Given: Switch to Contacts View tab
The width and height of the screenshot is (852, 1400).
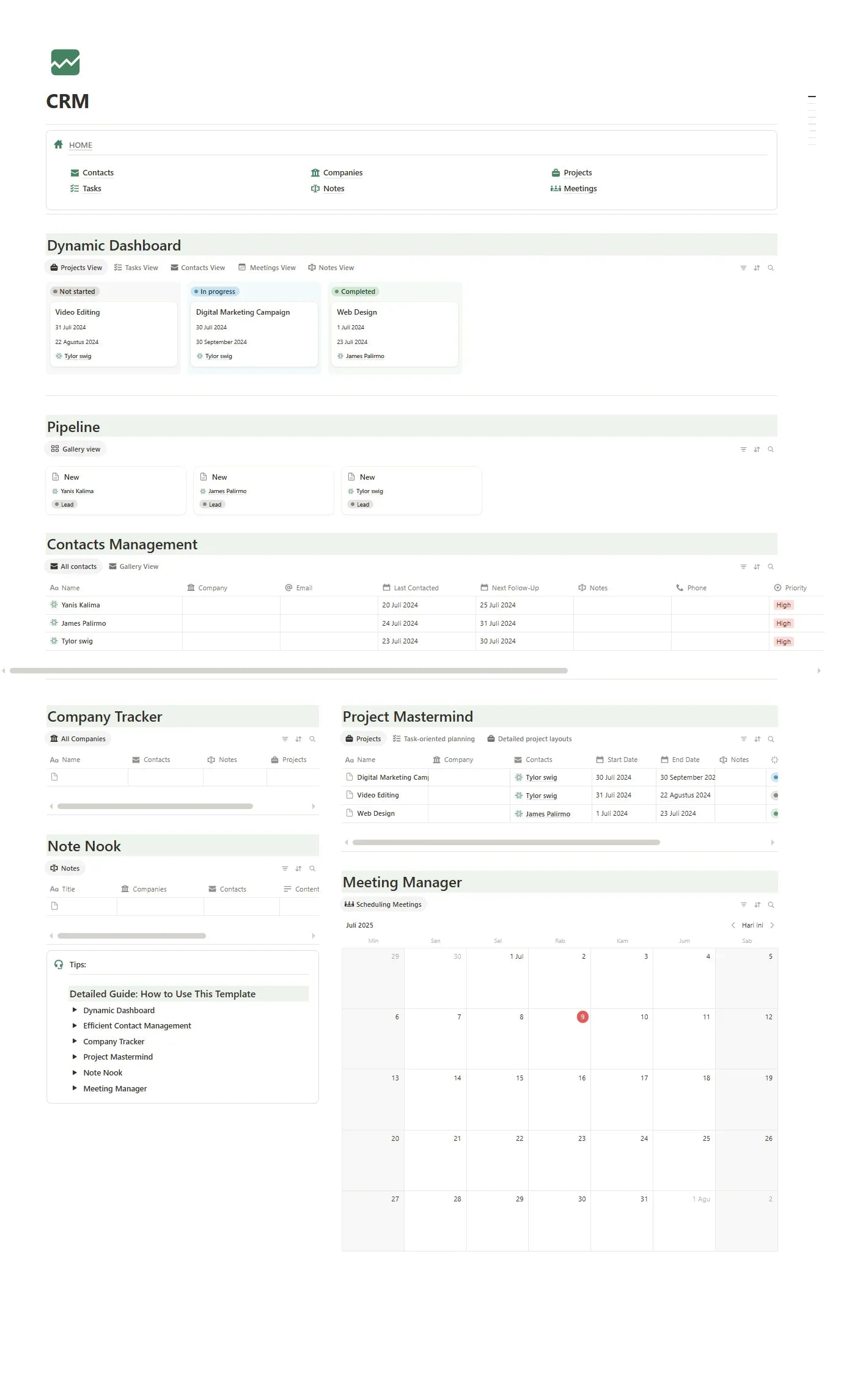Looking at the screenshot, I should click(197, 268).
